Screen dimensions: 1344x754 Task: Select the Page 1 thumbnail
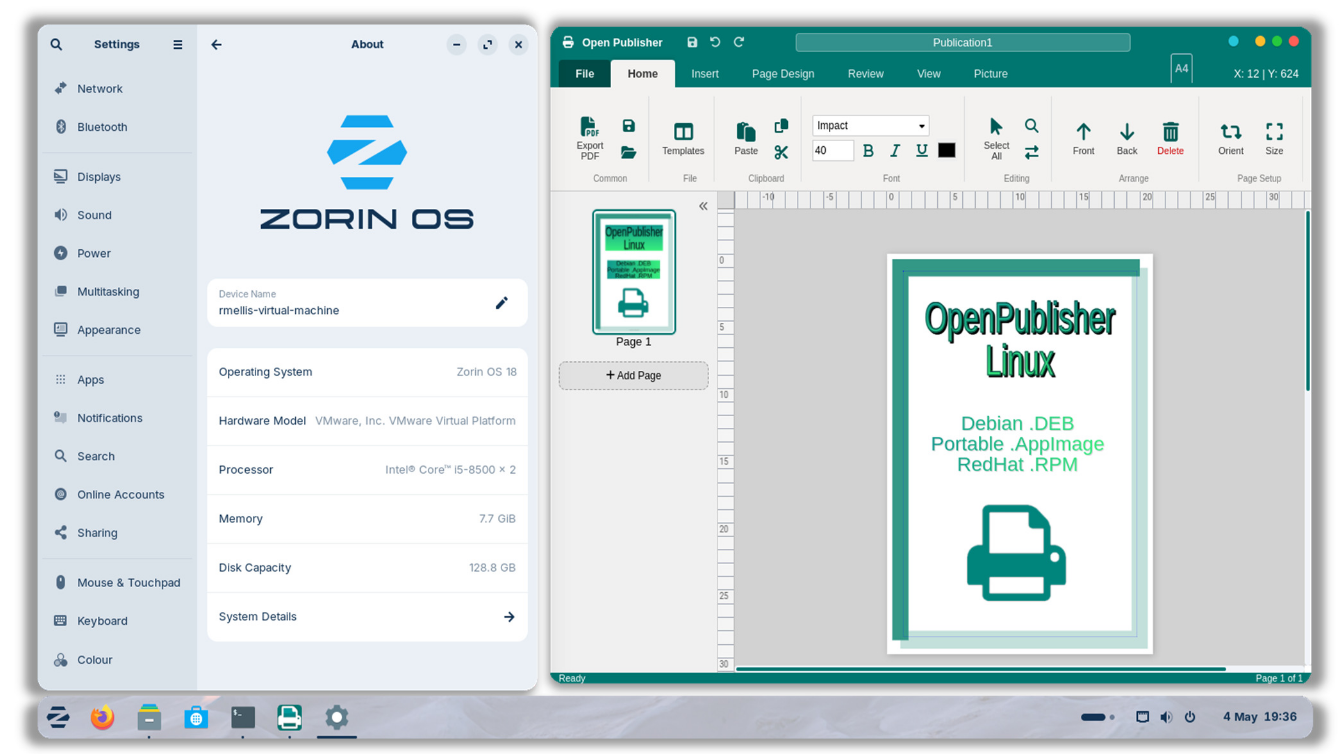[x=634, y=272]
